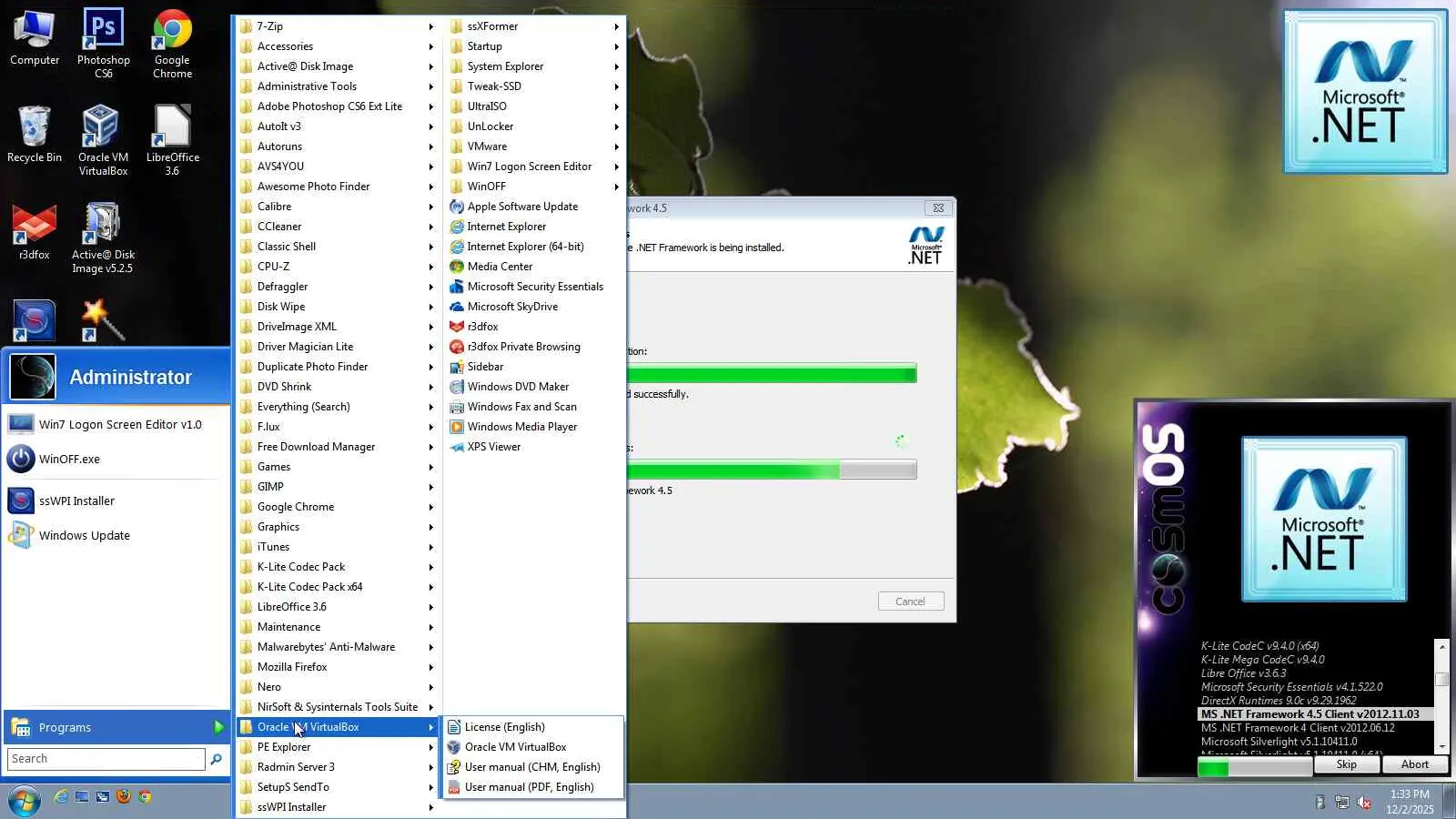
Task: Select the r3dfox desktop shortcut
Action: [35, 232]
